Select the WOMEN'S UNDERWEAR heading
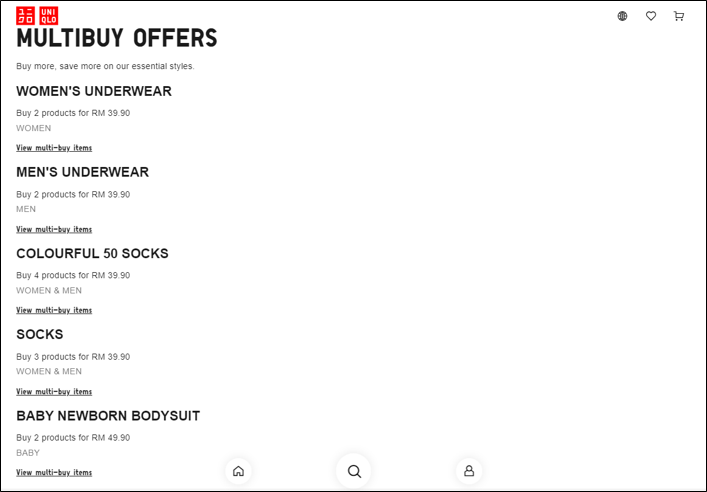707x492 pixels. click(x=94, y=91)
